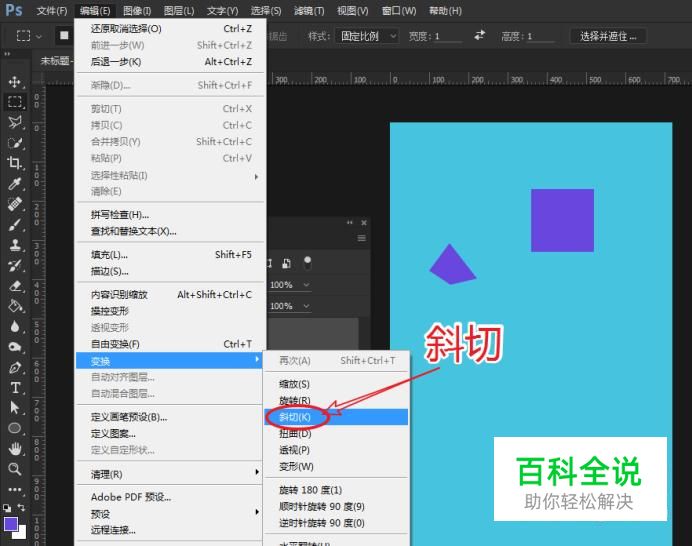Choose 扭曲(D) transform

(x=336, y=433)
